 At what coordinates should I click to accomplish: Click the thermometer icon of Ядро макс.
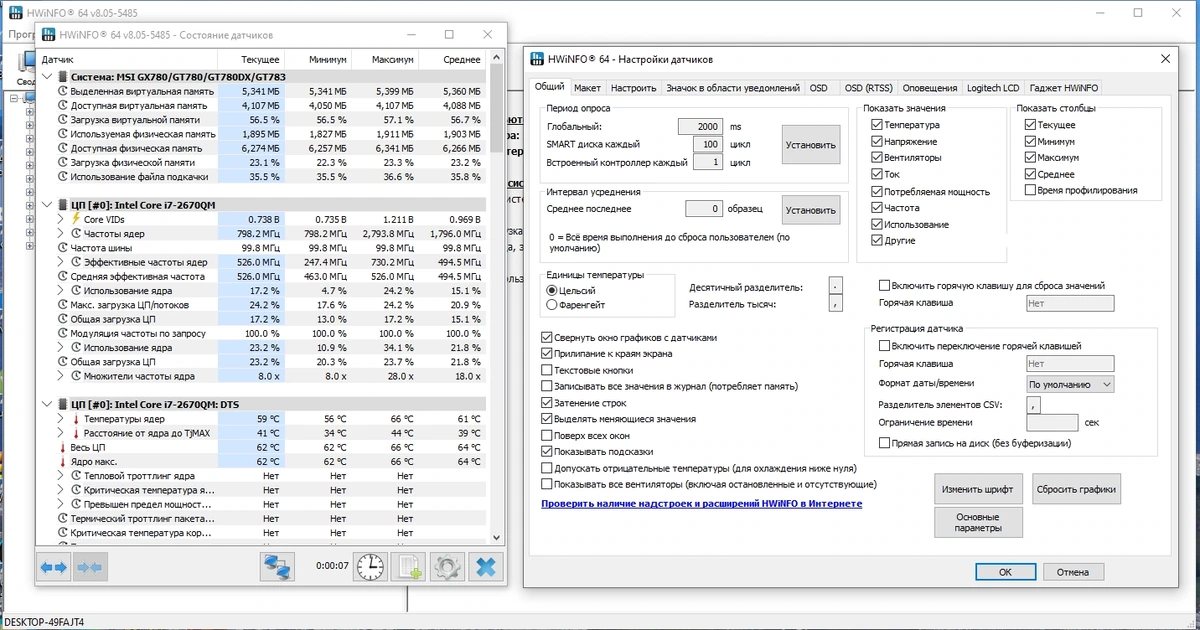click(x=63, y=462)
